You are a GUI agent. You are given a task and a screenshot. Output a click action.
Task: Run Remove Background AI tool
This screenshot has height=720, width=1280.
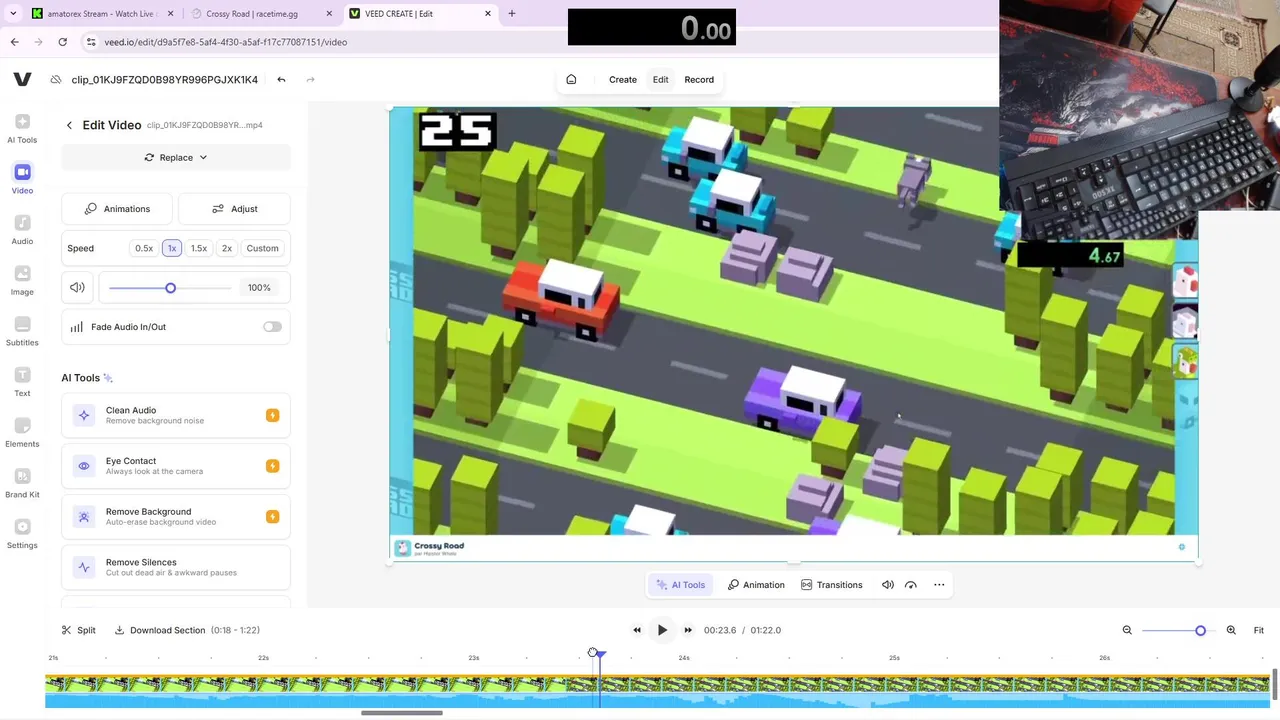(x=176, y=517)
